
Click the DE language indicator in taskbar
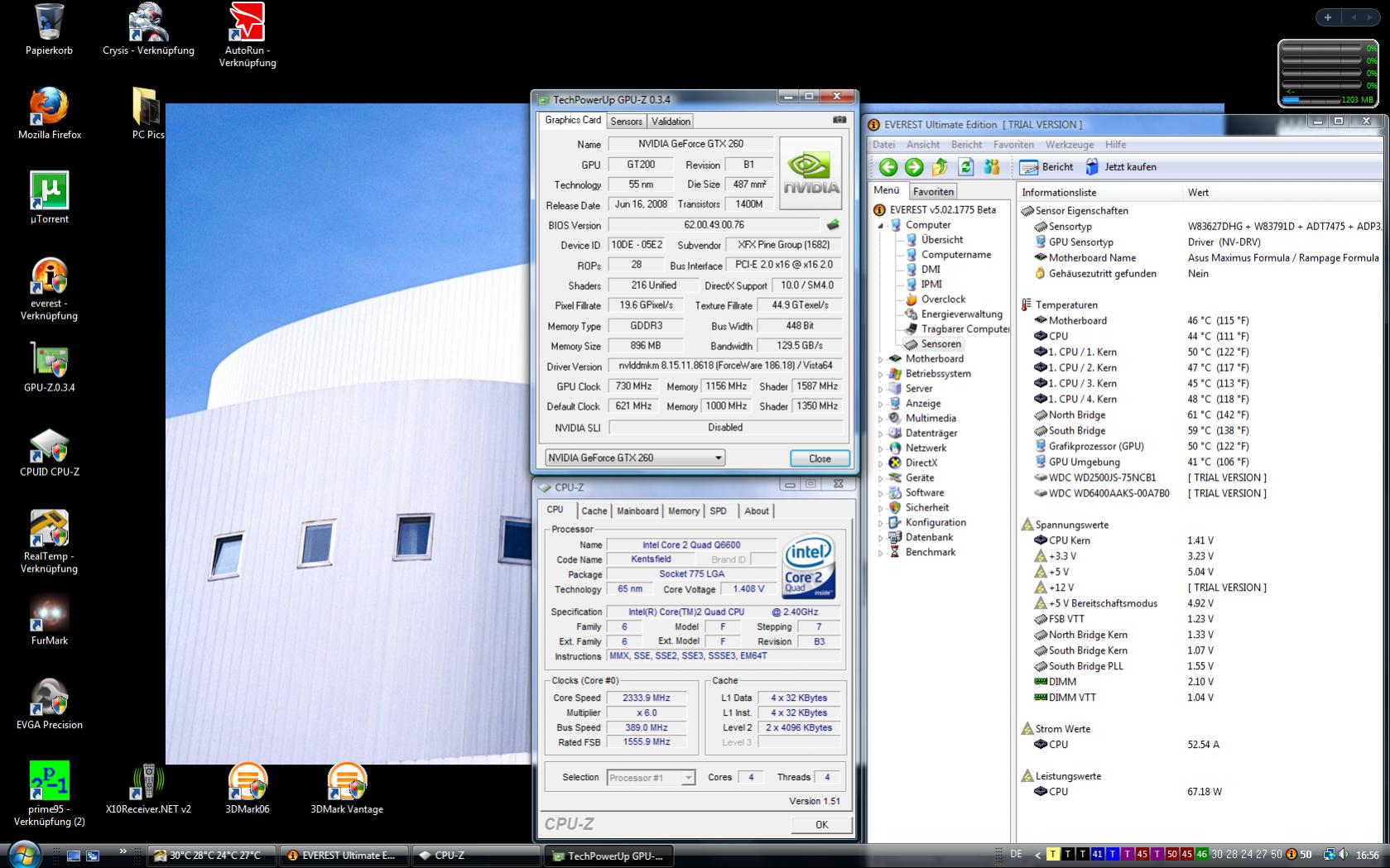pos(1016,855)
